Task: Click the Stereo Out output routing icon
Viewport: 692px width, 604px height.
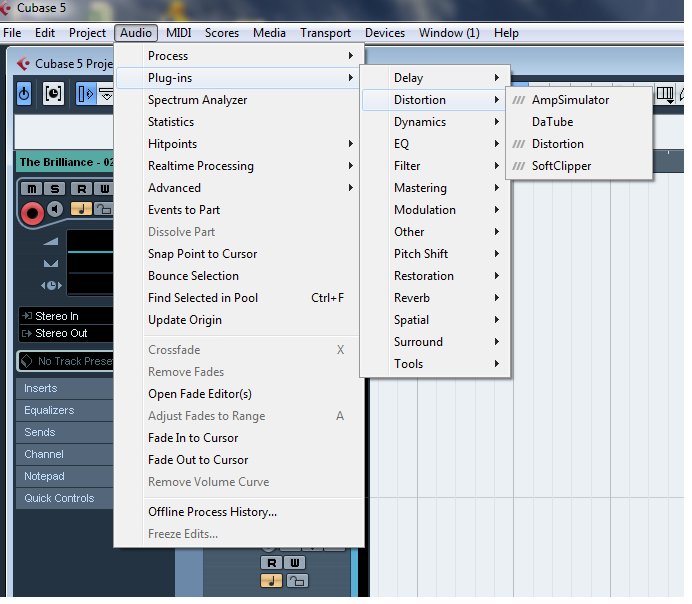Action: coord(27,333)
